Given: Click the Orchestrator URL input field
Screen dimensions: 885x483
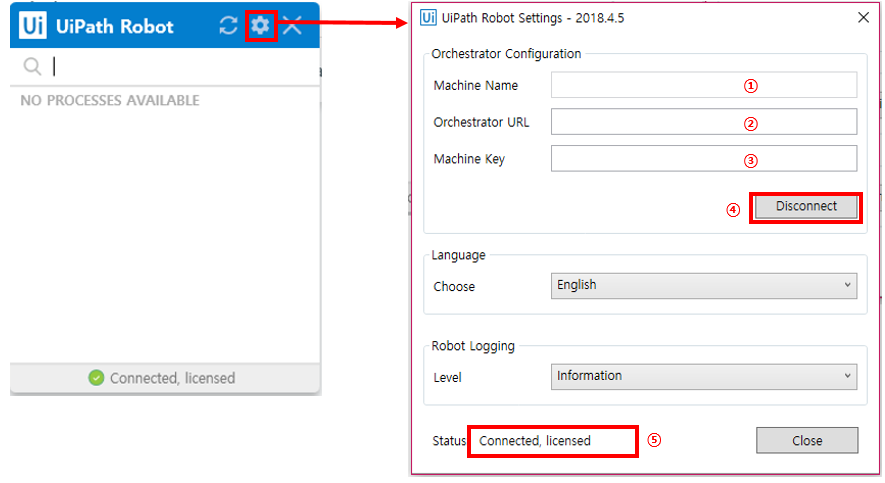Looking at the screenshot, I should (704, 122).
